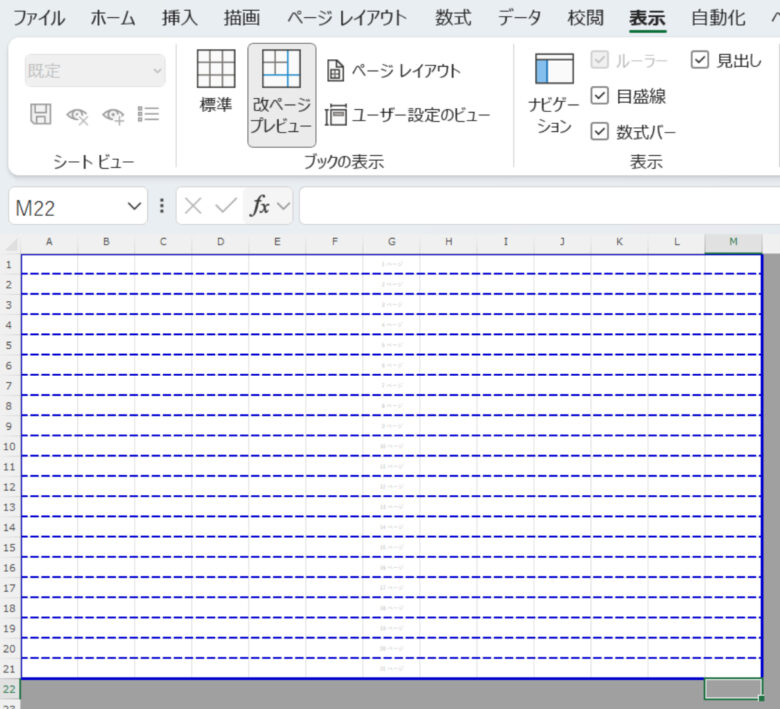780x709 pixels.
Task: Select row 20 header
Action: click(x=9, y=648)
